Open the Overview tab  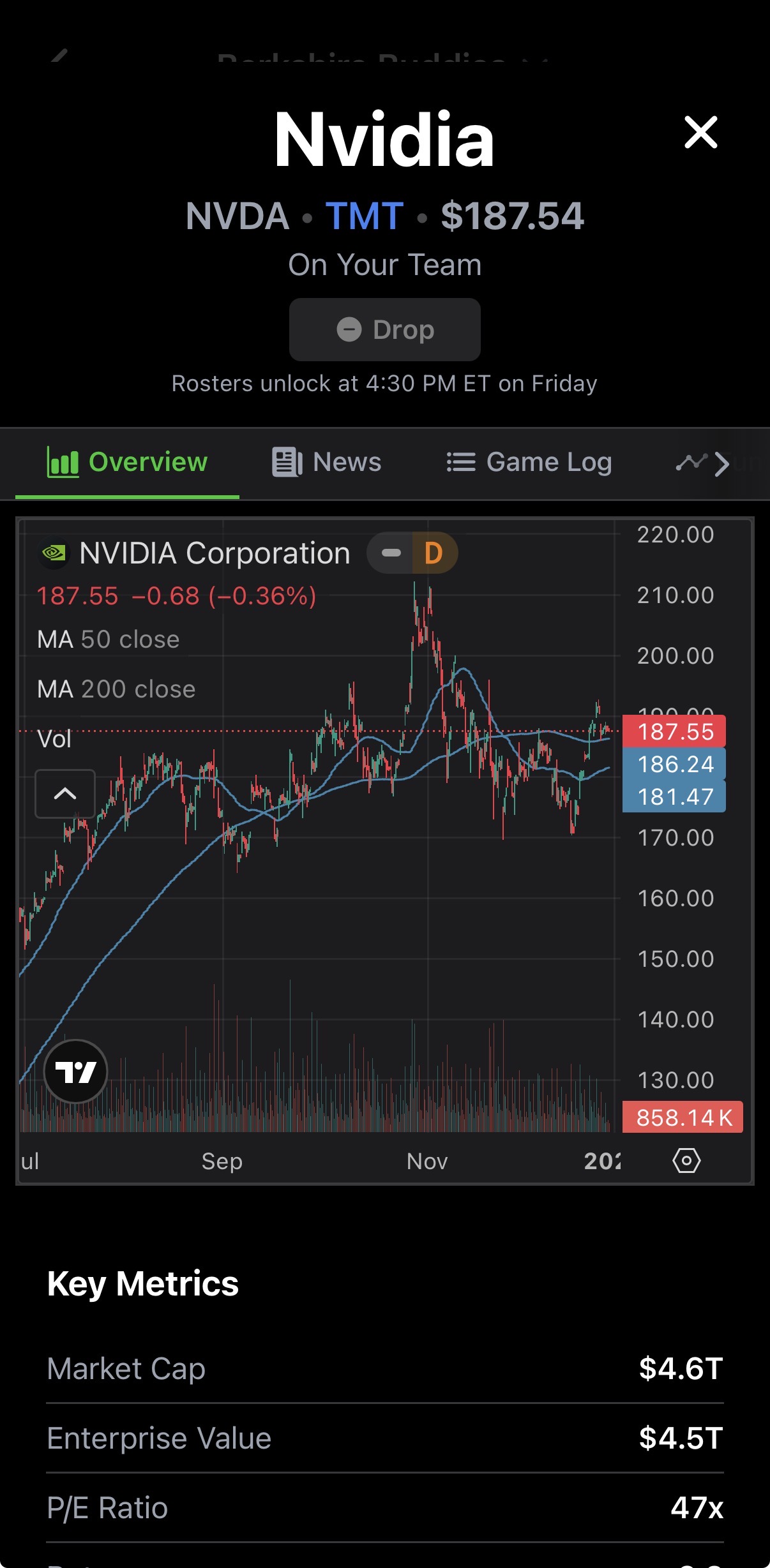tap(127, 462)
